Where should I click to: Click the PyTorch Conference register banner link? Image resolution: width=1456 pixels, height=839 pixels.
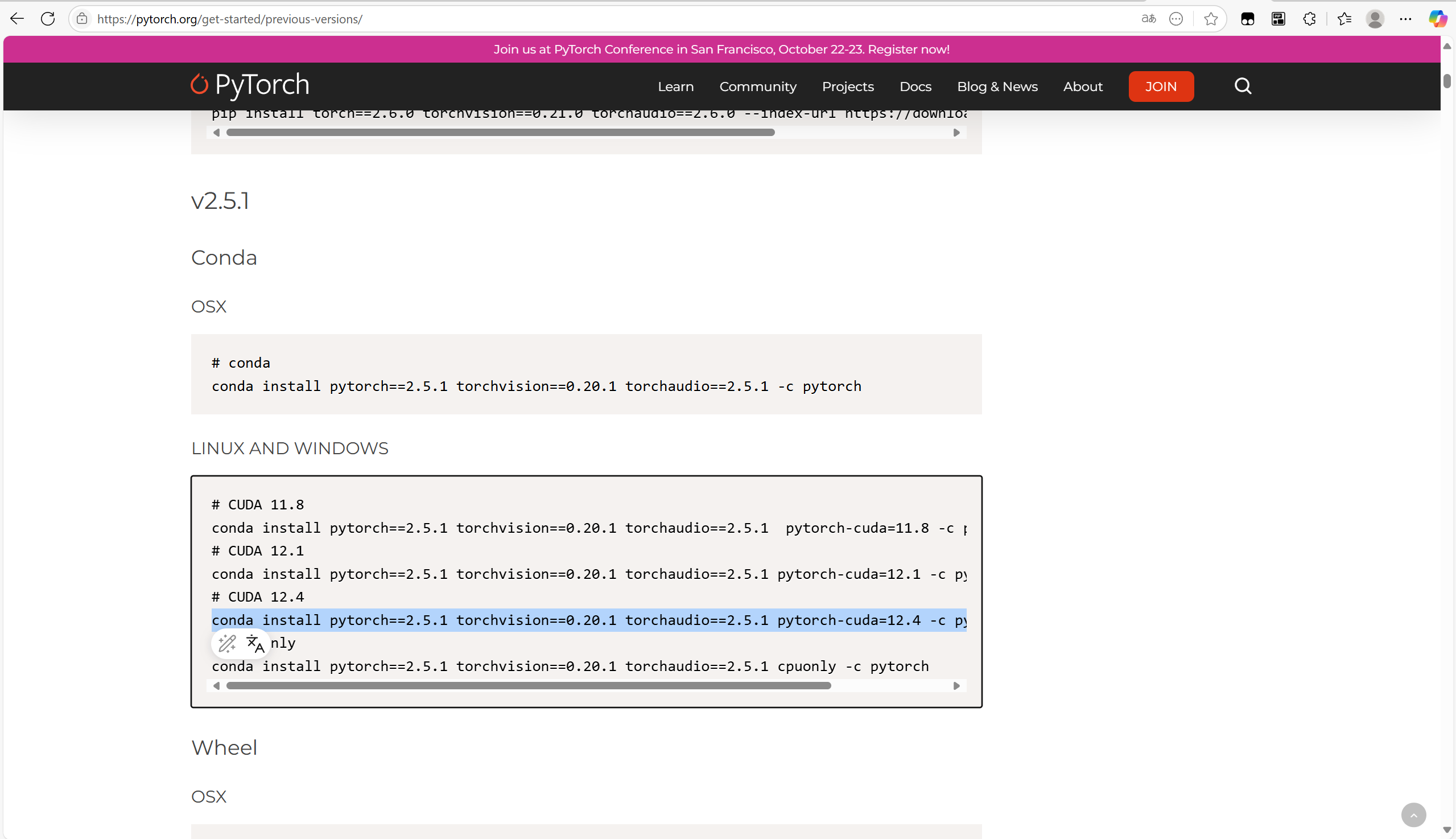(x=721, y=50)
